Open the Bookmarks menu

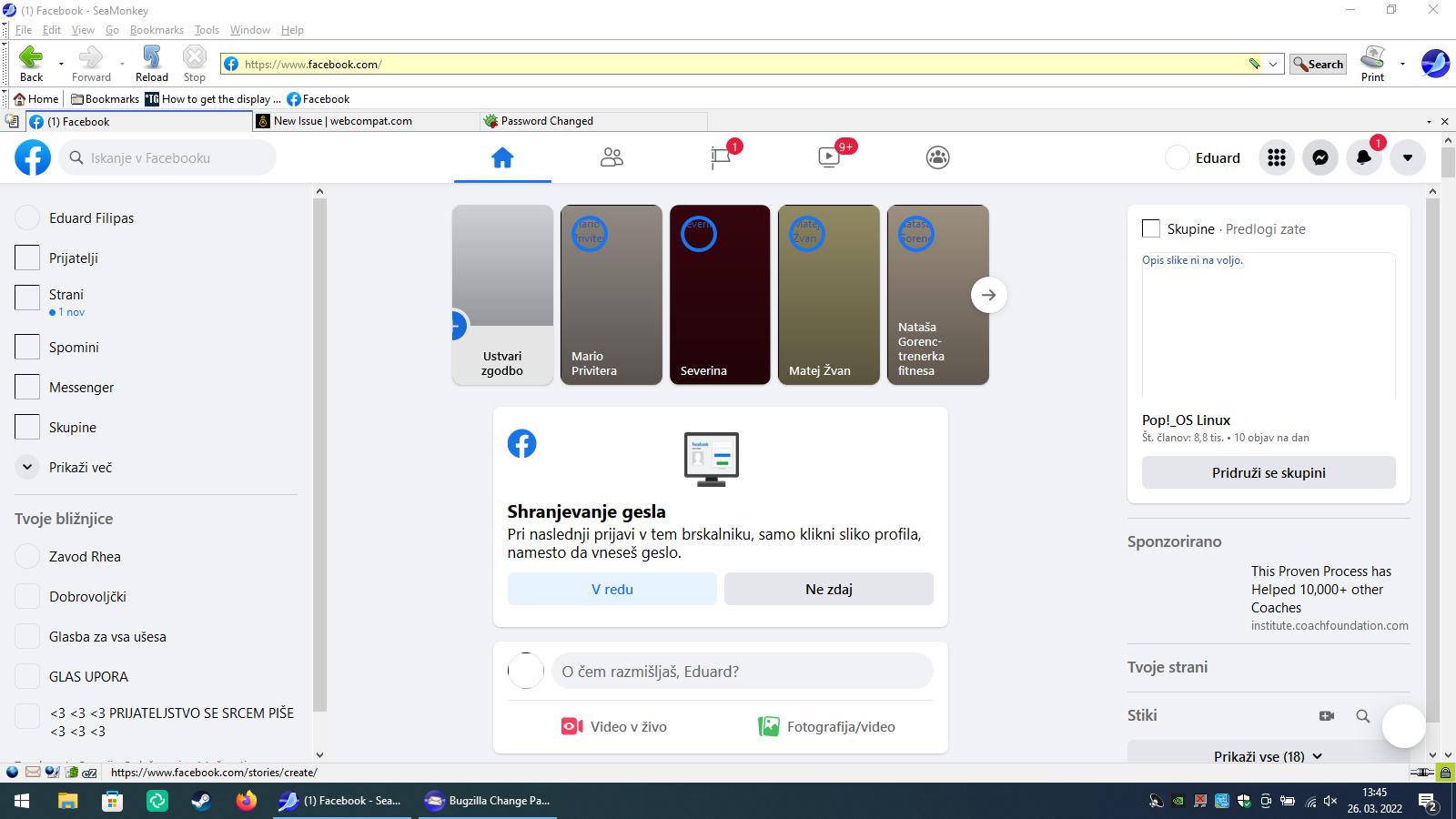[157, 30]
